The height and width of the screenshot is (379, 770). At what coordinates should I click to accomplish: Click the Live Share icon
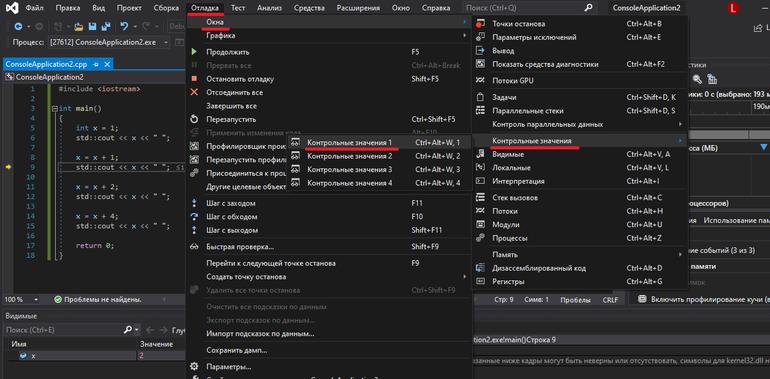pos(757,28)
